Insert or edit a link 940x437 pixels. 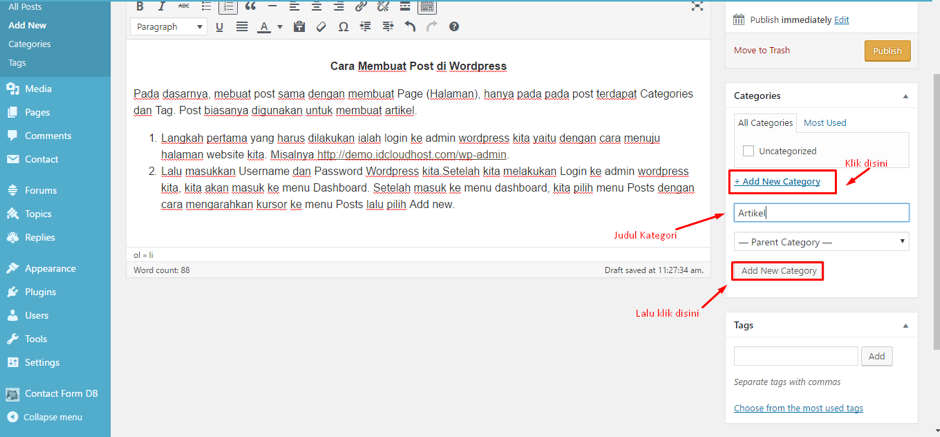(360, 7)
